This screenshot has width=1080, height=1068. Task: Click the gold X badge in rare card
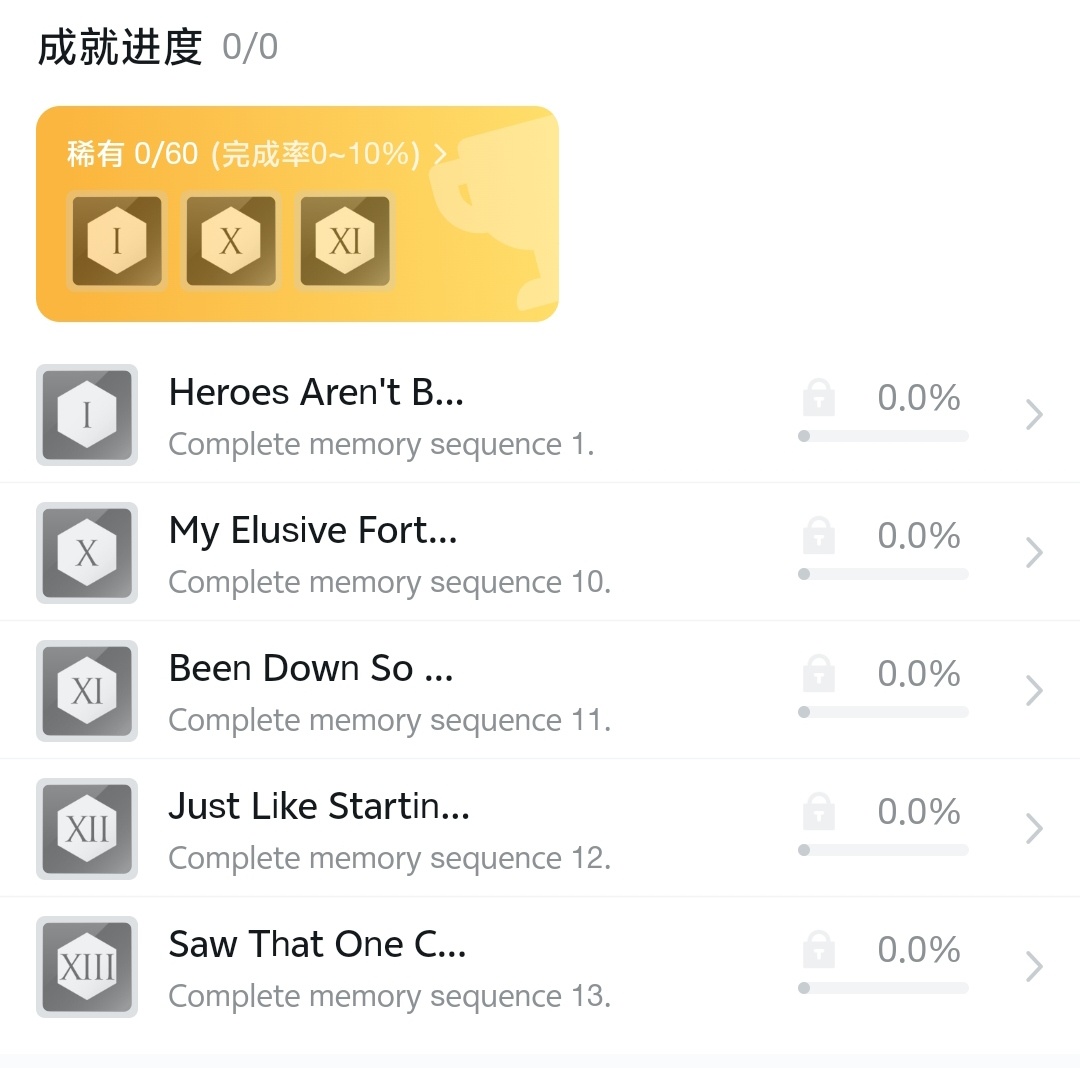click(x=231, y=241)
